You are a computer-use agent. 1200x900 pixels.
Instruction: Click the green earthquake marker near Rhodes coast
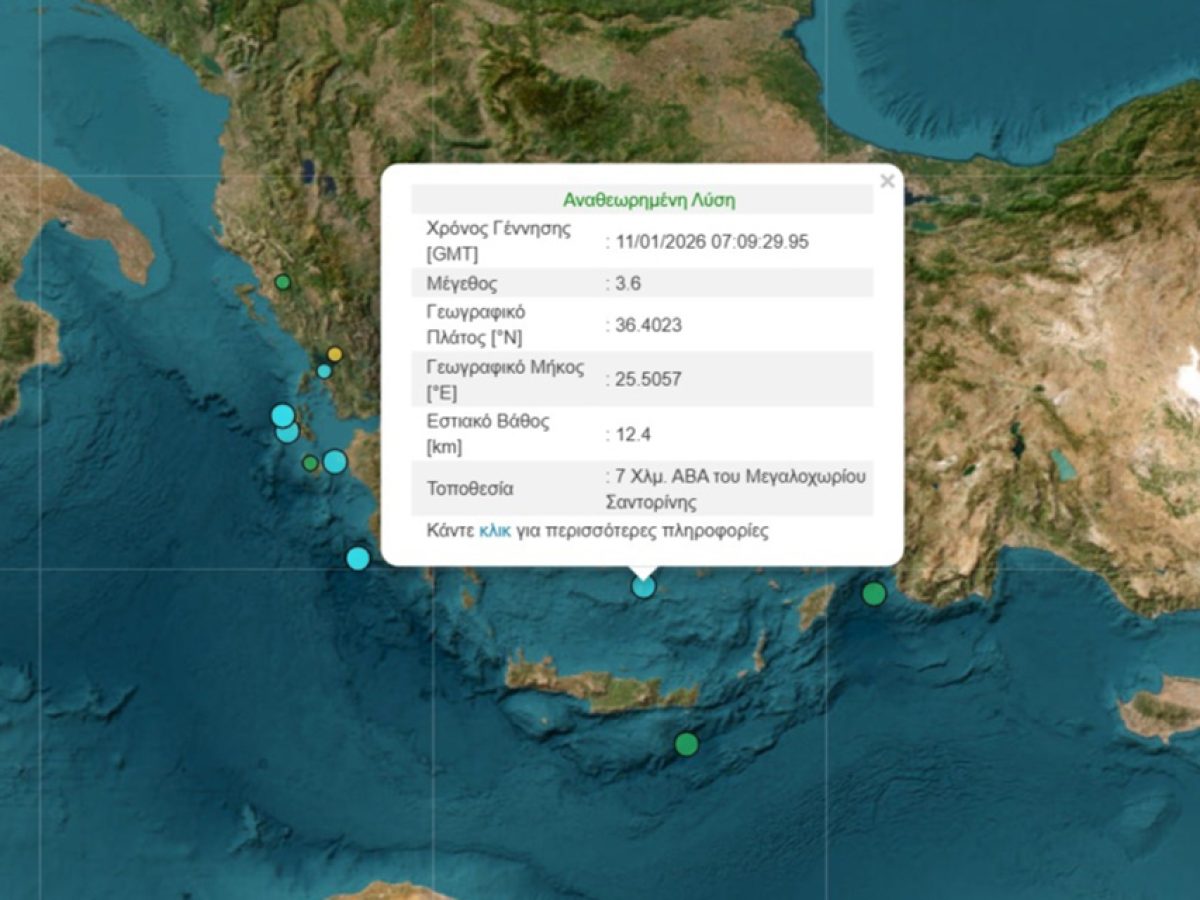coord(875,594)
